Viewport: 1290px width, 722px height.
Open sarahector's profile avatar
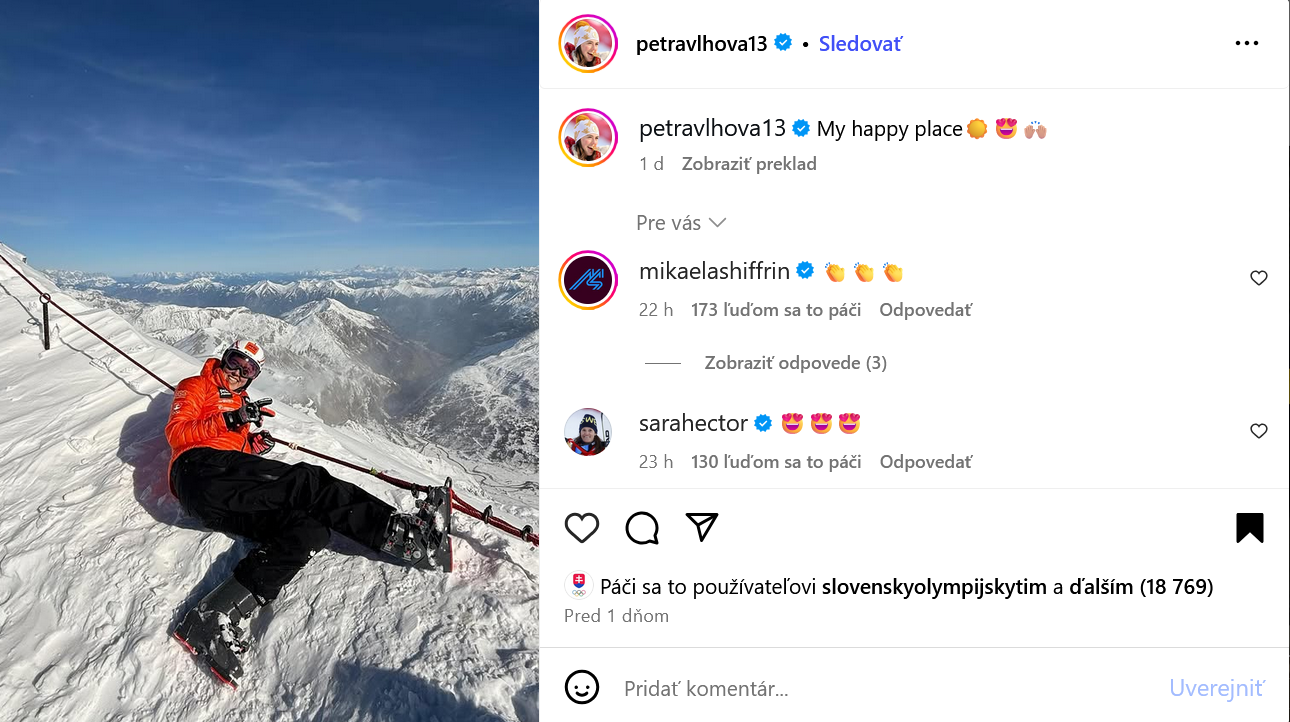[588, 432]
